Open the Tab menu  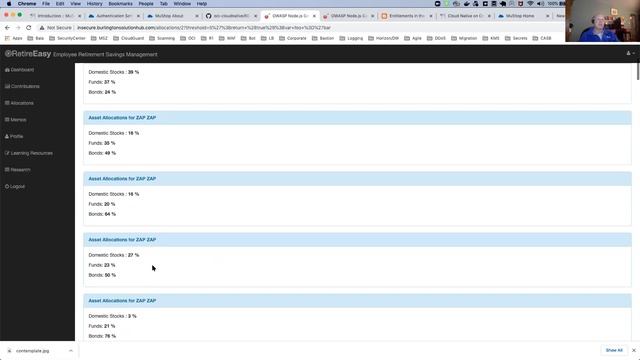(164, 4)
